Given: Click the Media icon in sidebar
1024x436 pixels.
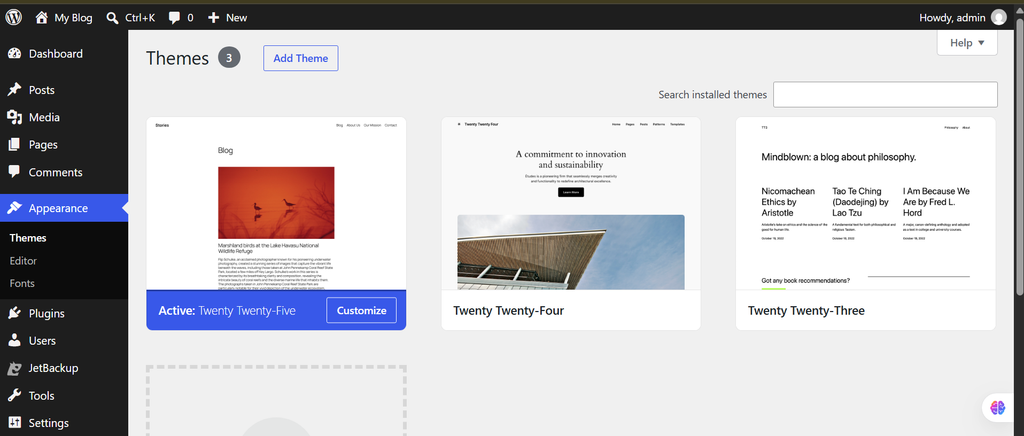Looking at the screenshot, I should click(14, 117).
